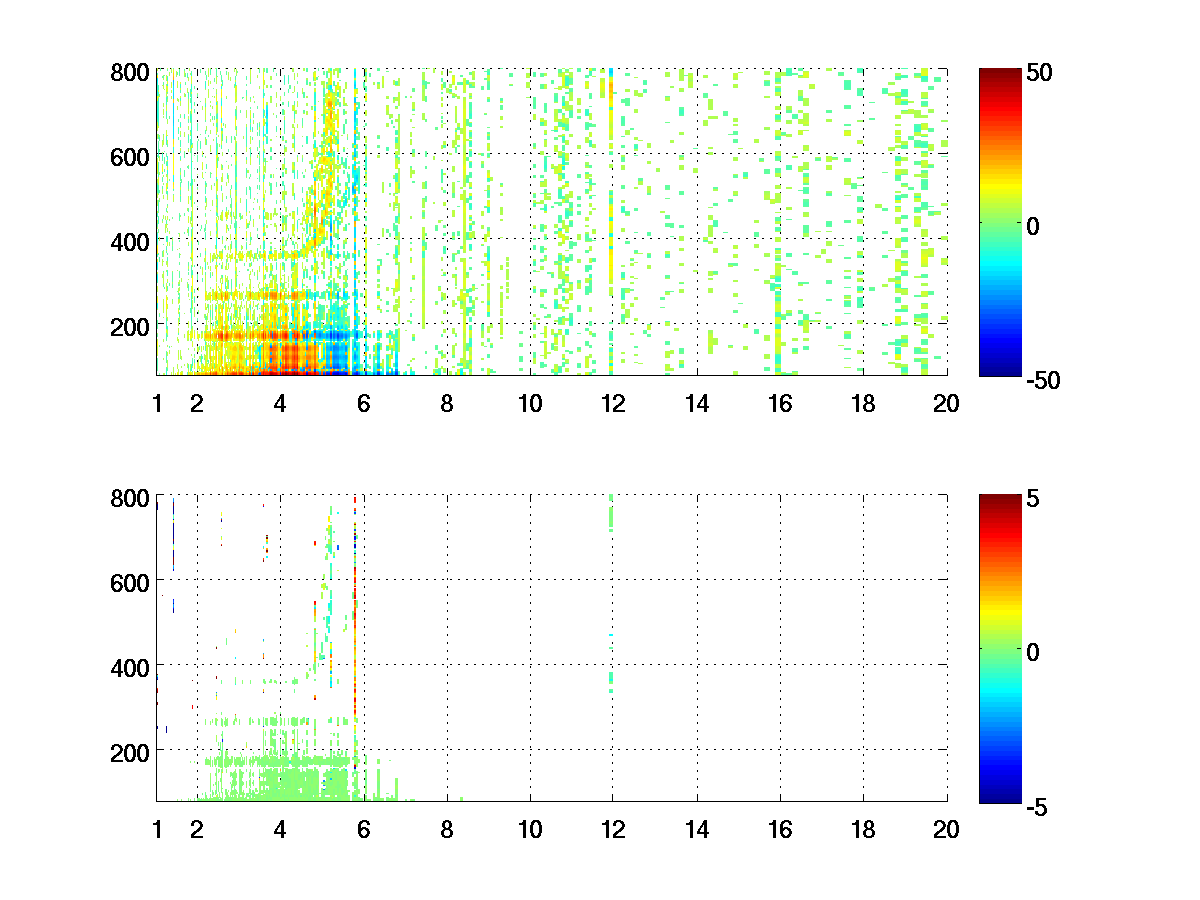Viewport: 1200px width, 900px height.
Task: Click the 200 y-axis label of the ±50 plot
Action: pos(130,326)
